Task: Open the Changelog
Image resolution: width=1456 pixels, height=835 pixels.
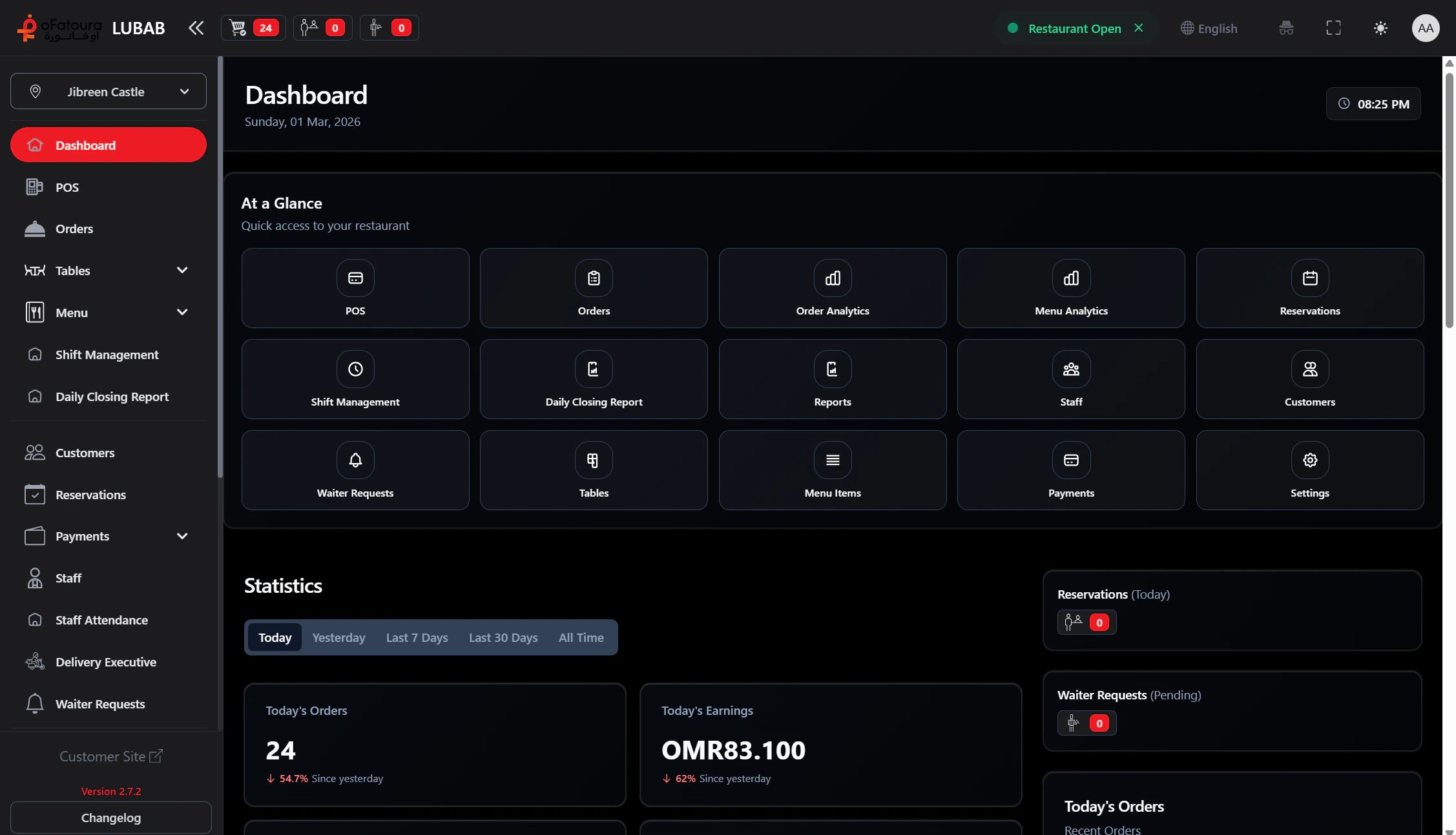Action: [110, 818]
